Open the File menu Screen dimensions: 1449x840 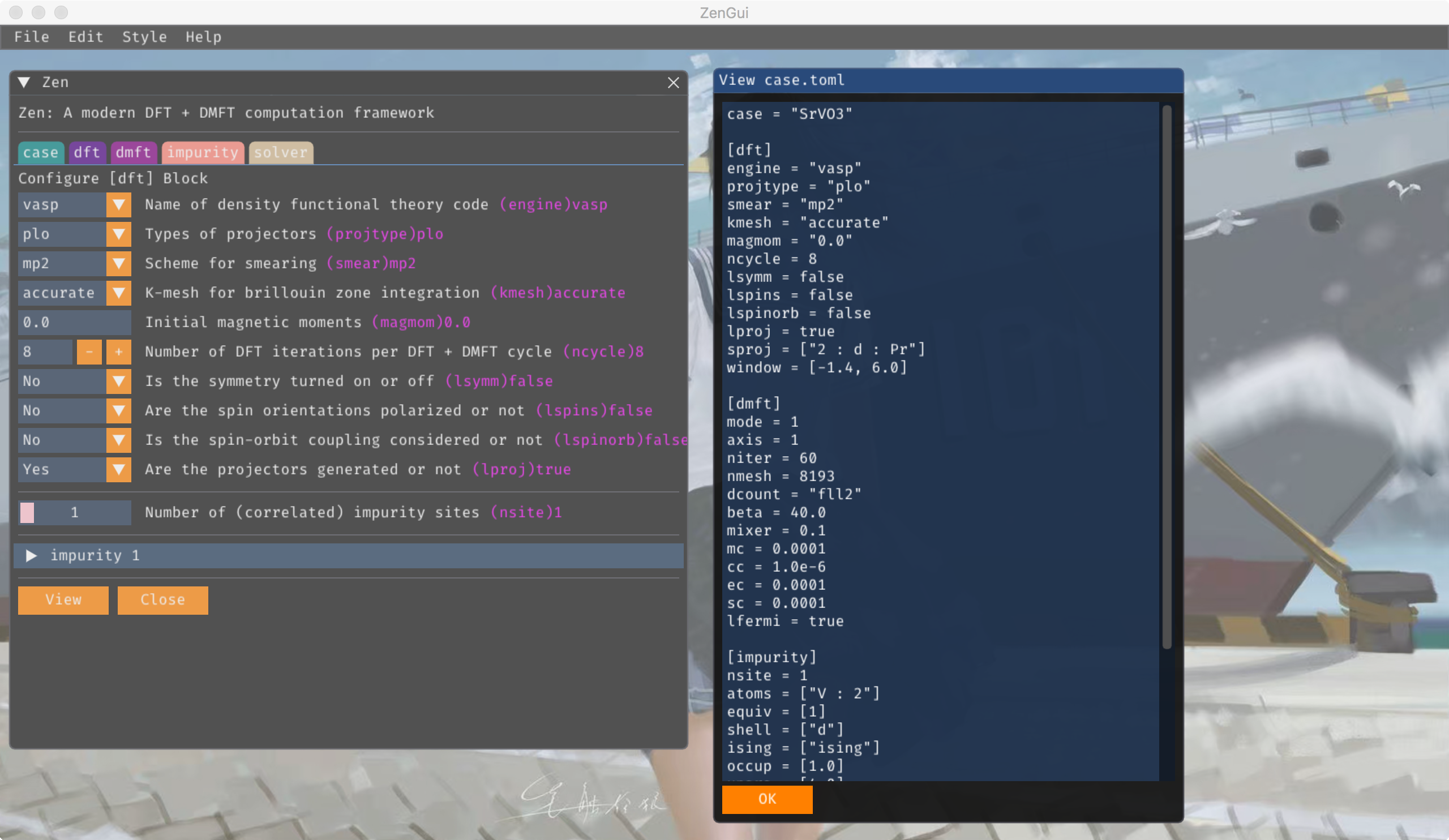(32, 37)
